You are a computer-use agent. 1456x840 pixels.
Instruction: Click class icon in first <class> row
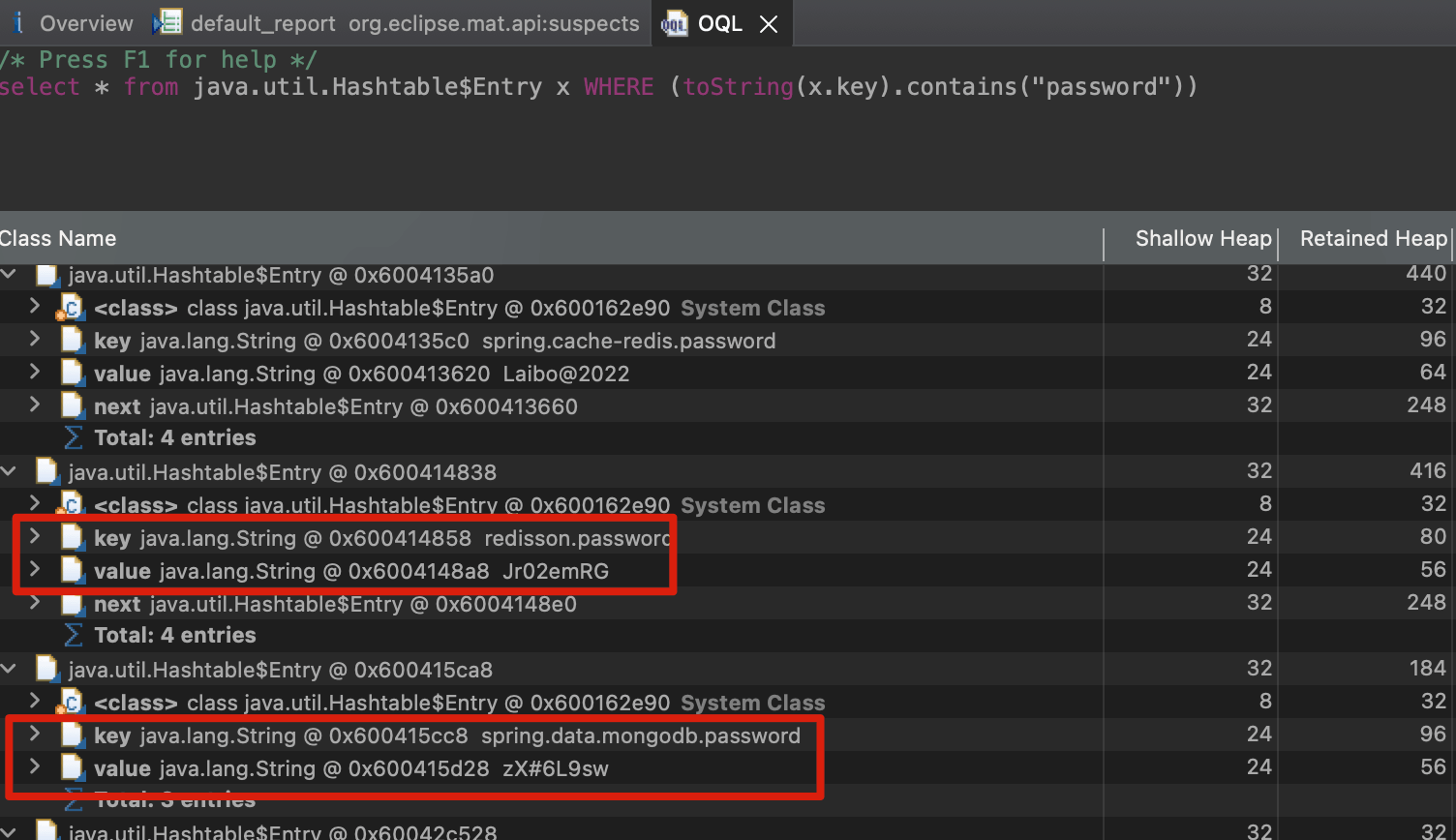pos(71,308)
